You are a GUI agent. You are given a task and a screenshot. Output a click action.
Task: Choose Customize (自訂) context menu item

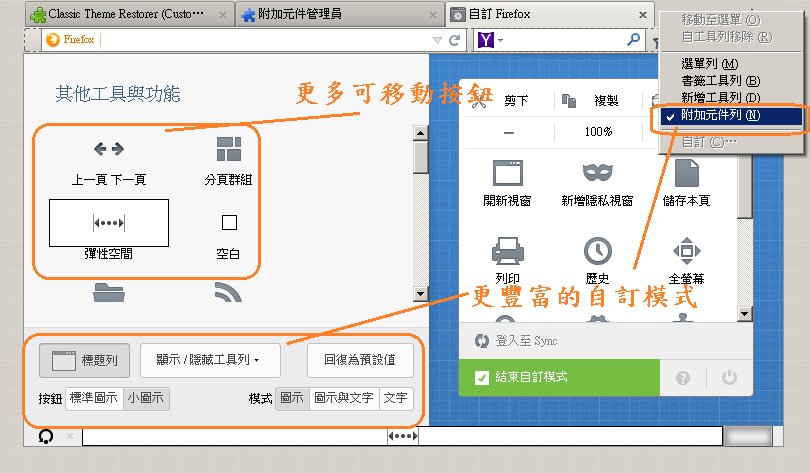pos(731,142)
